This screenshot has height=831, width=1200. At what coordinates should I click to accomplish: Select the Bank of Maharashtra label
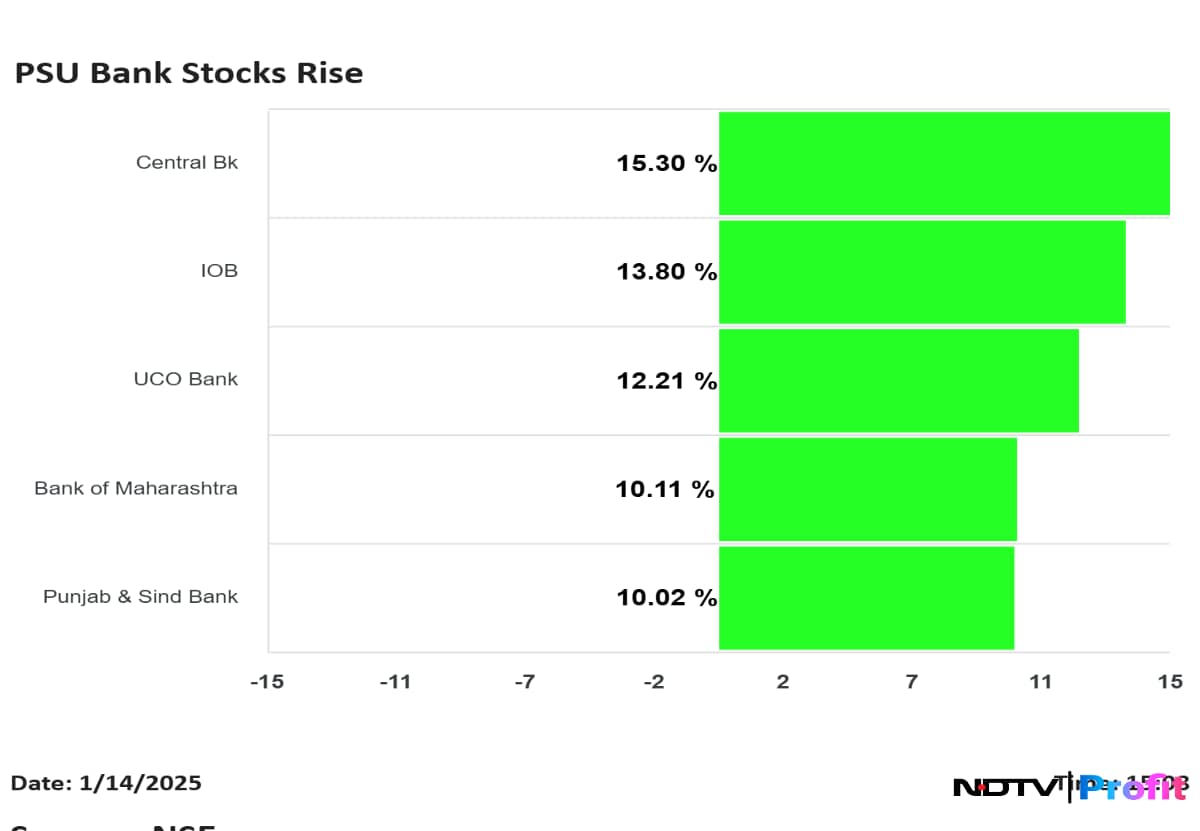tap(136, 488)
